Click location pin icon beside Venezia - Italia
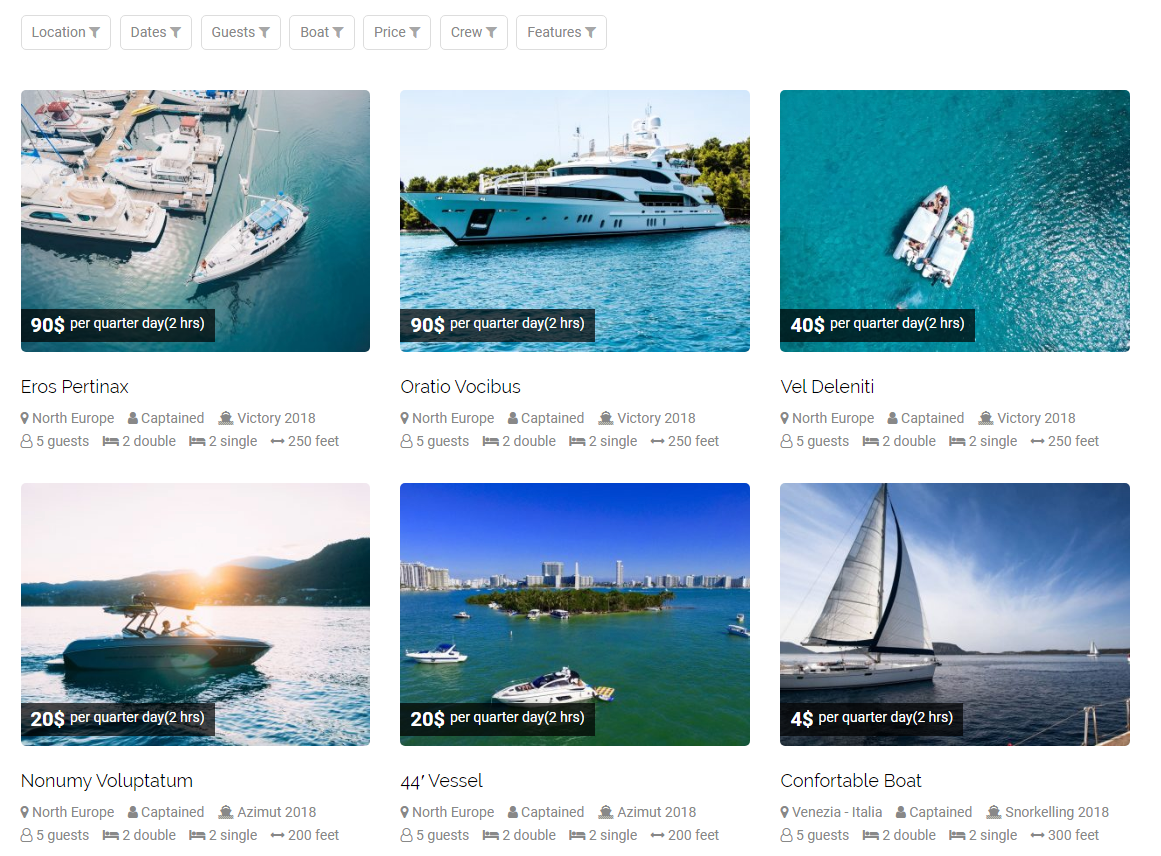Image resolution: width=1161 pixels, height=856 pixels. click(x=785, y=812)
